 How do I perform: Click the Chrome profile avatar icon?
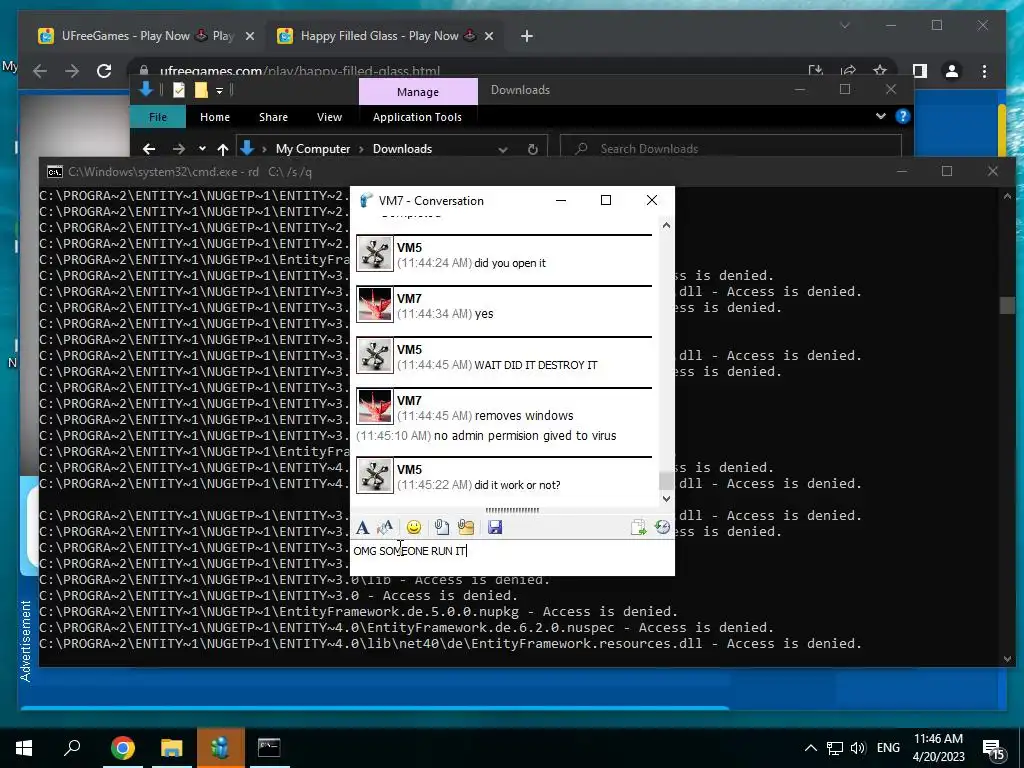[x=952, y=71]
